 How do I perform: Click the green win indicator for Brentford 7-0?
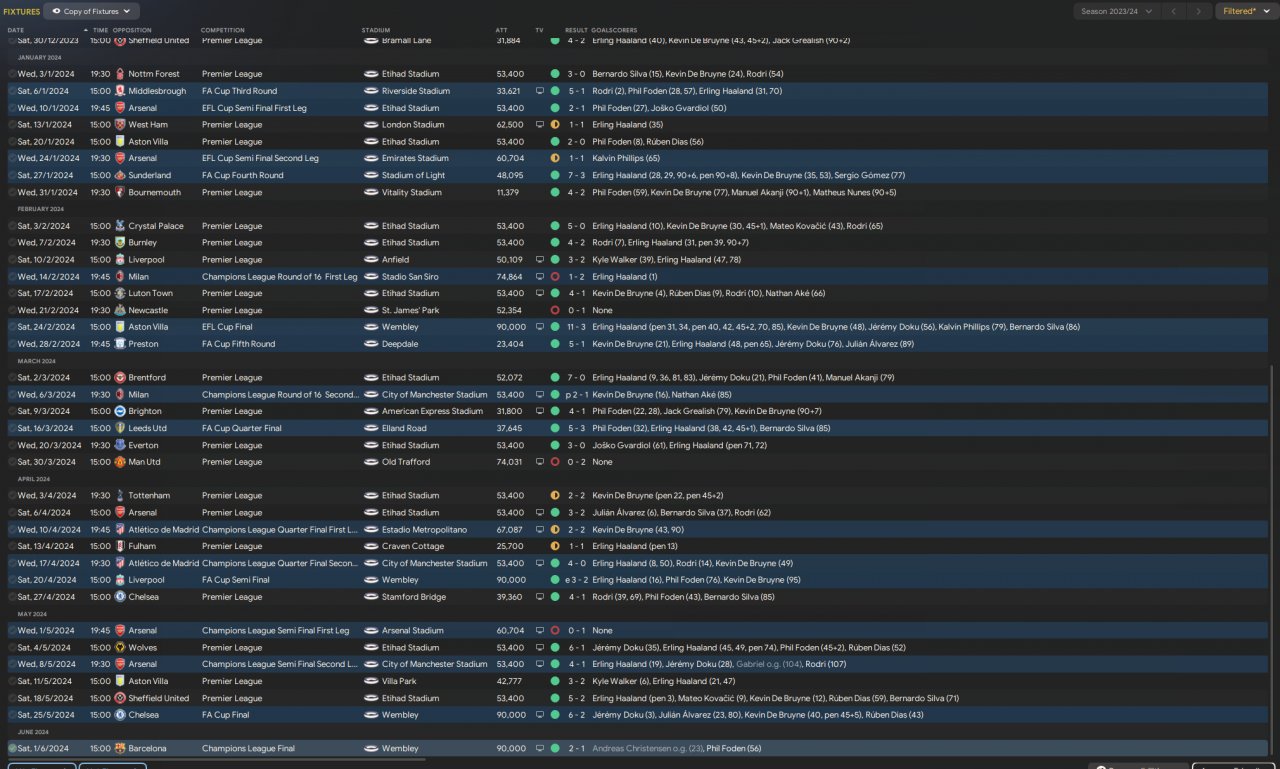pyautogui.click(x=555, y=378)
